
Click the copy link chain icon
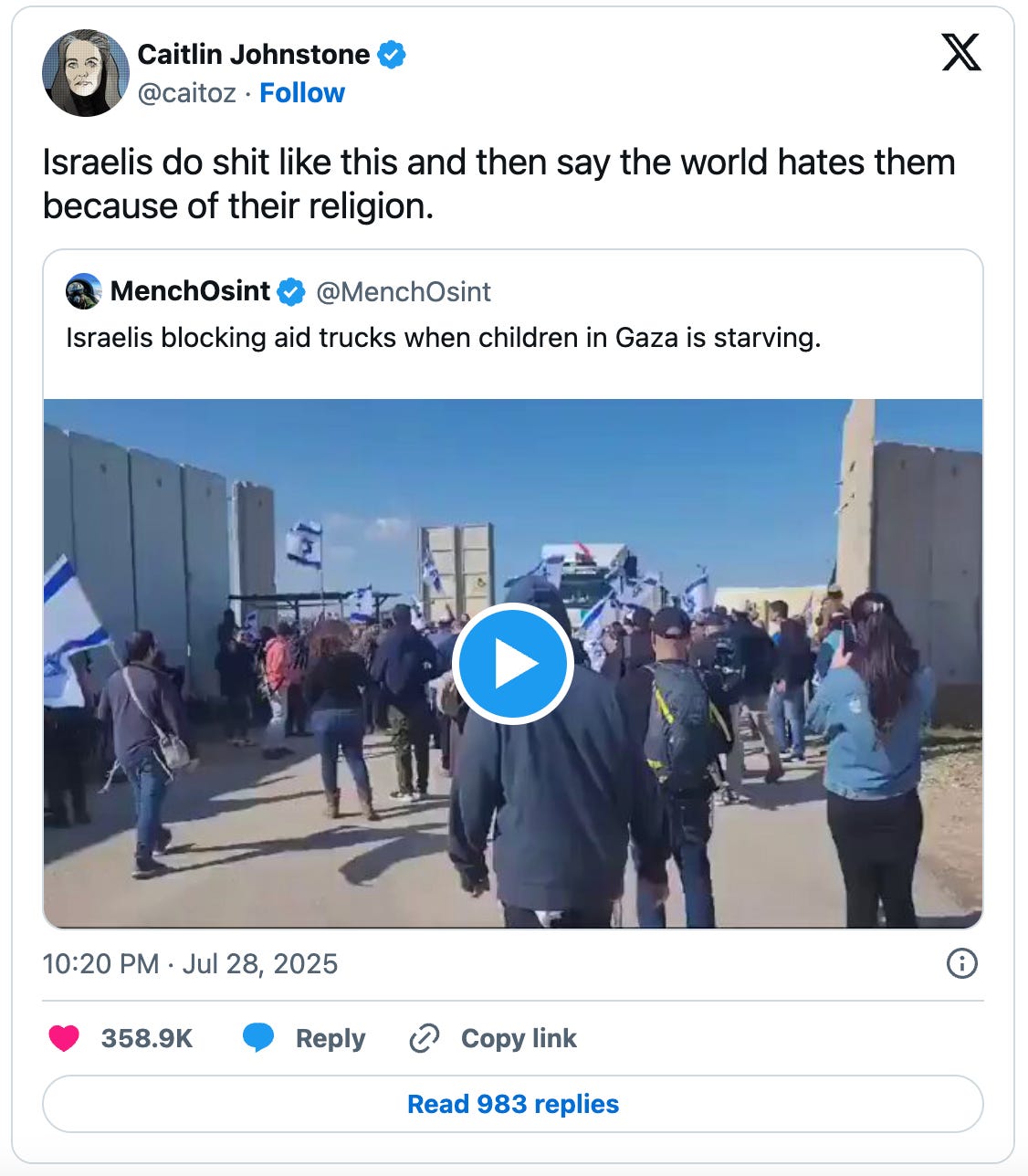pos(425,1038)
